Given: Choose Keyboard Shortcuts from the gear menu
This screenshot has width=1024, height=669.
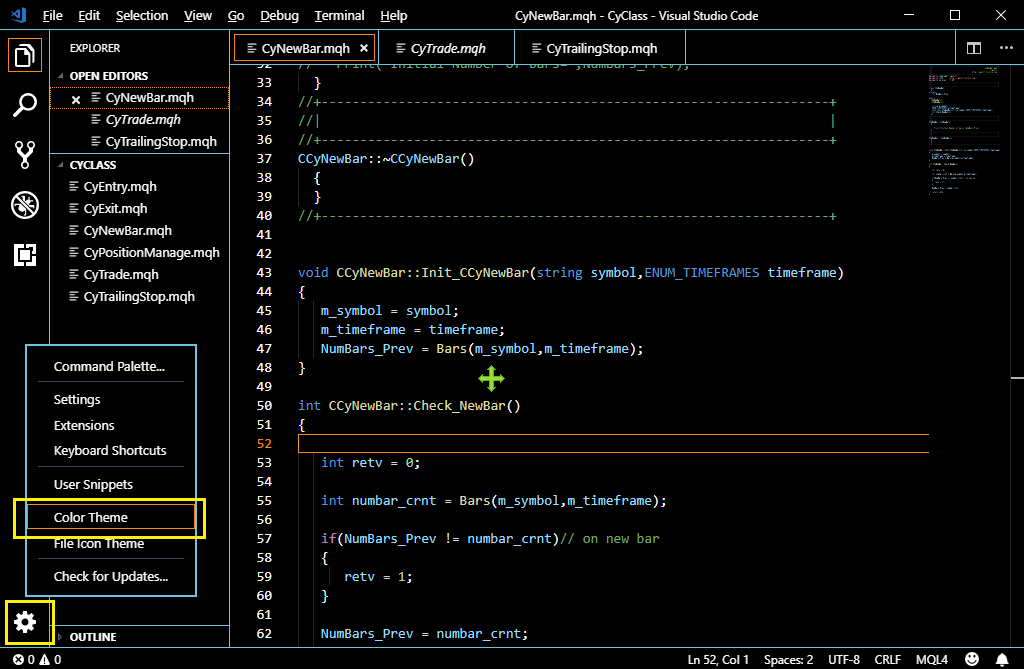Looking at the screenshot, I should coord(110,451).
